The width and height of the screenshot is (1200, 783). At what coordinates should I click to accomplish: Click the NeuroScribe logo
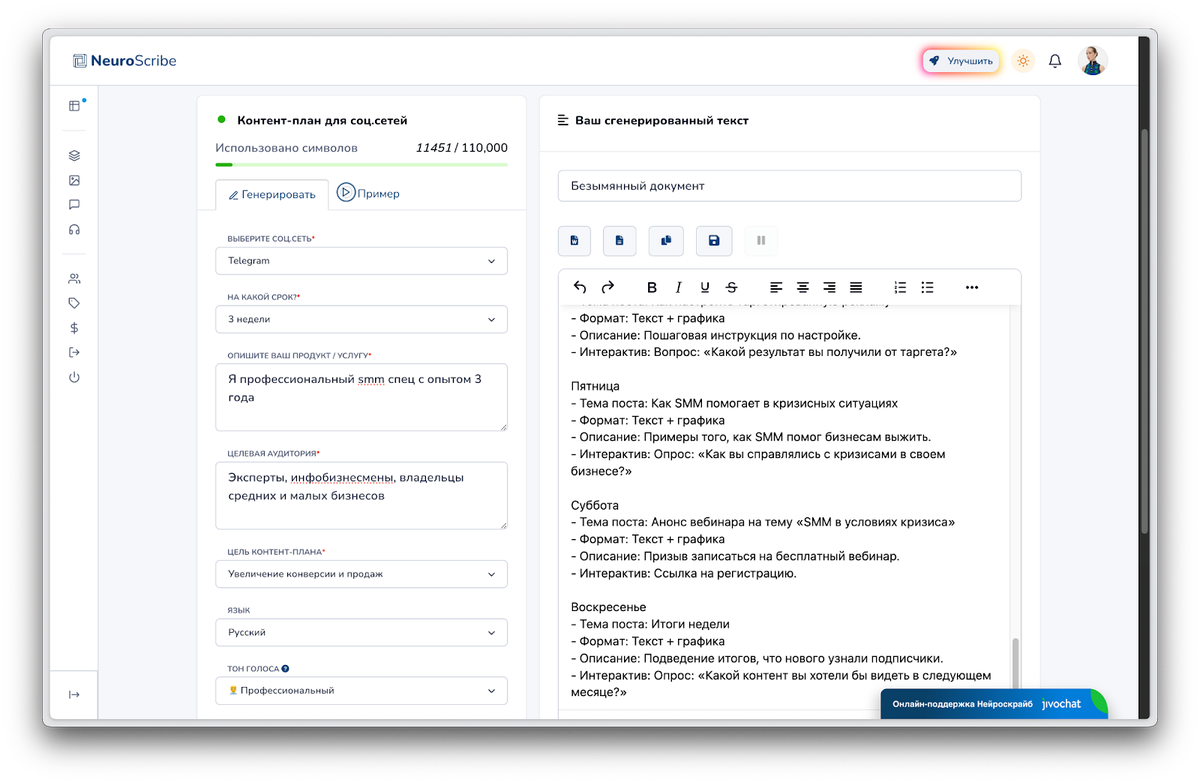click(124, 61)
